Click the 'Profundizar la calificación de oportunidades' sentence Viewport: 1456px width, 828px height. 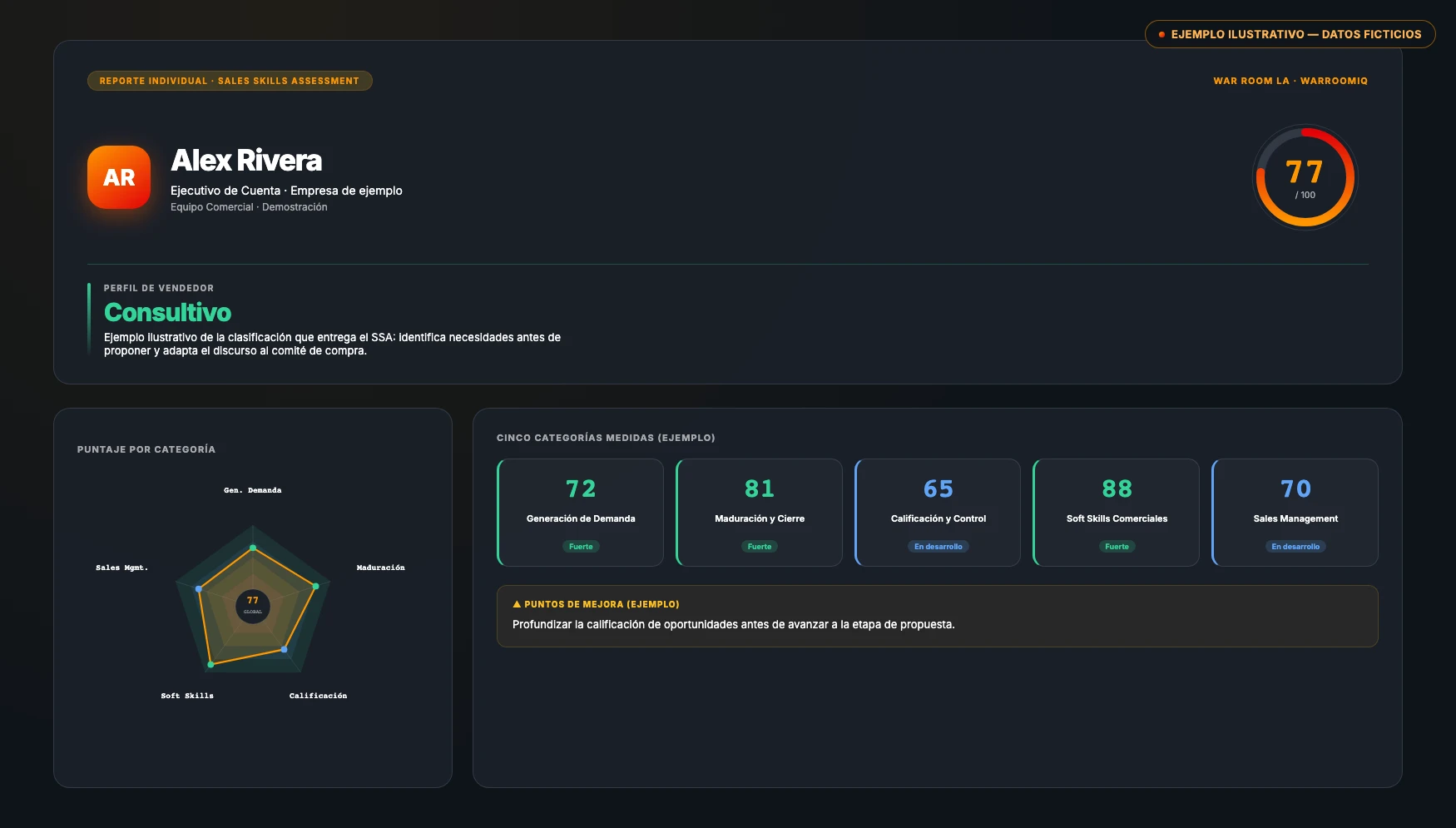coord(734,624)
